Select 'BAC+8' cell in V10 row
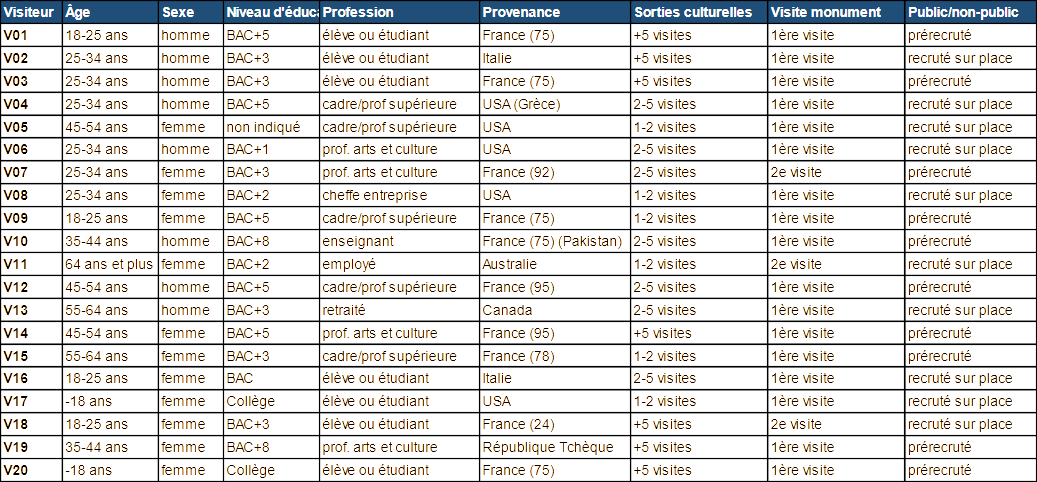Viewport: 1037px width, 482px height. 272,241
